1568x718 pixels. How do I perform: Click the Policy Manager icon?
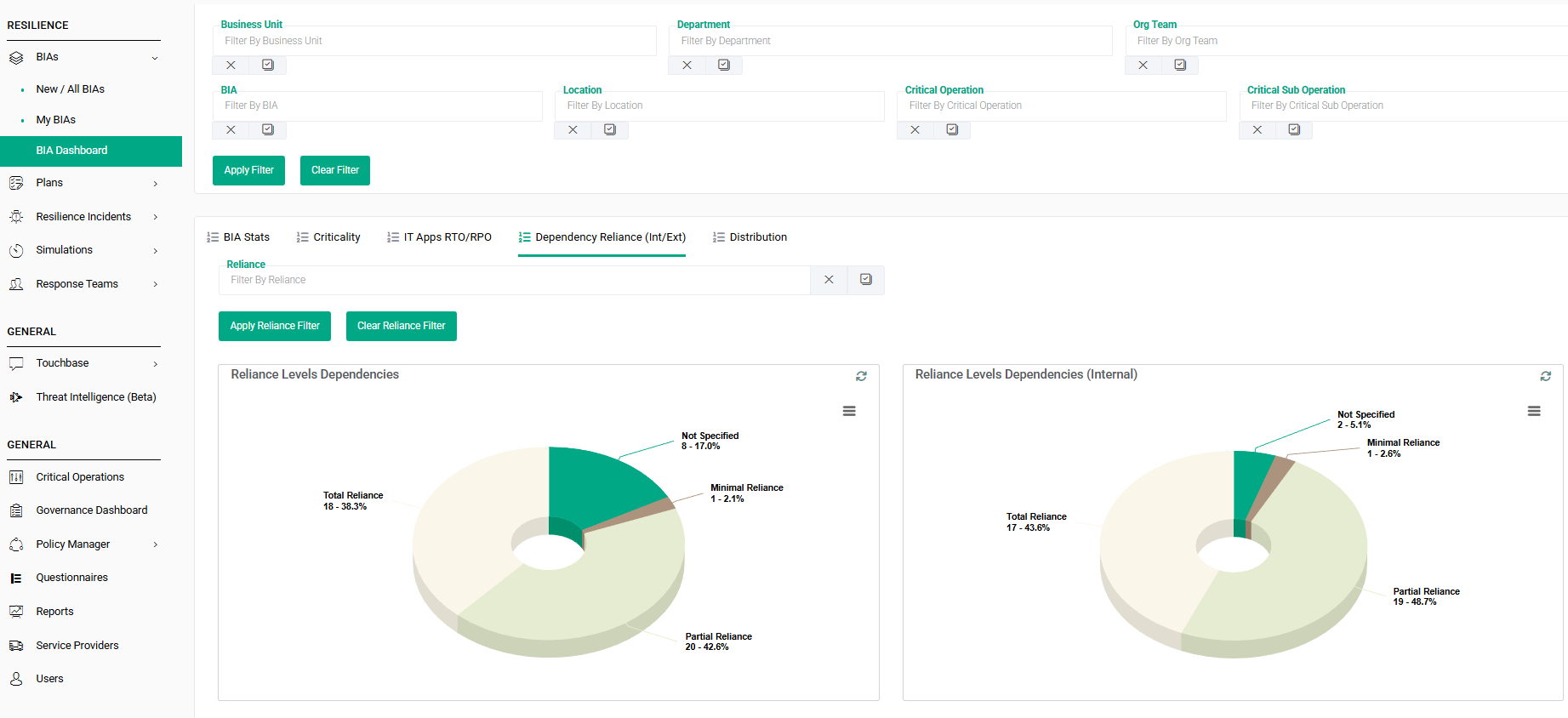tap(16, 544)
